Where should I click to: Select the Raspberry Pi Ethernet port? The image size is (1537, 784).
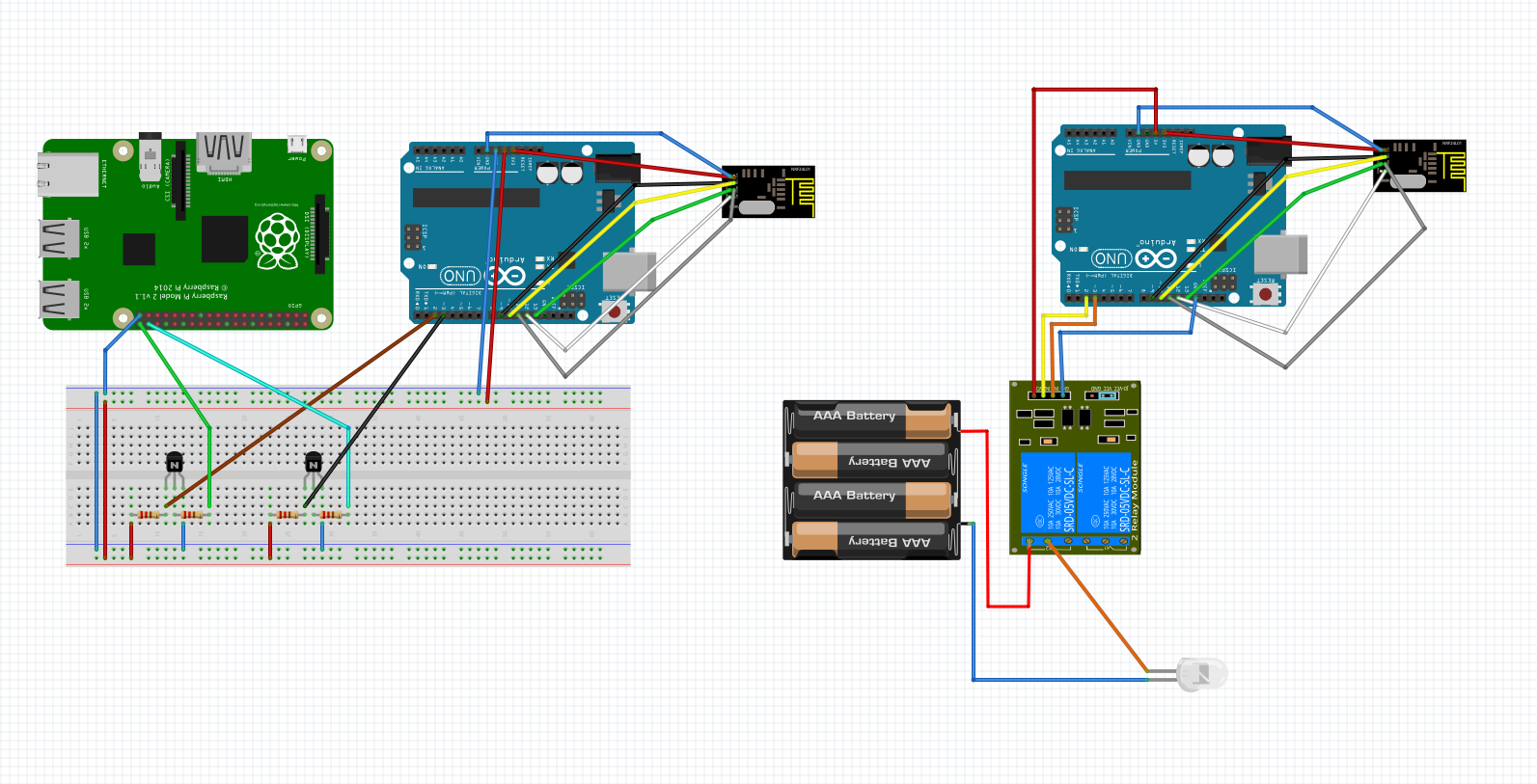click(69, 175)
